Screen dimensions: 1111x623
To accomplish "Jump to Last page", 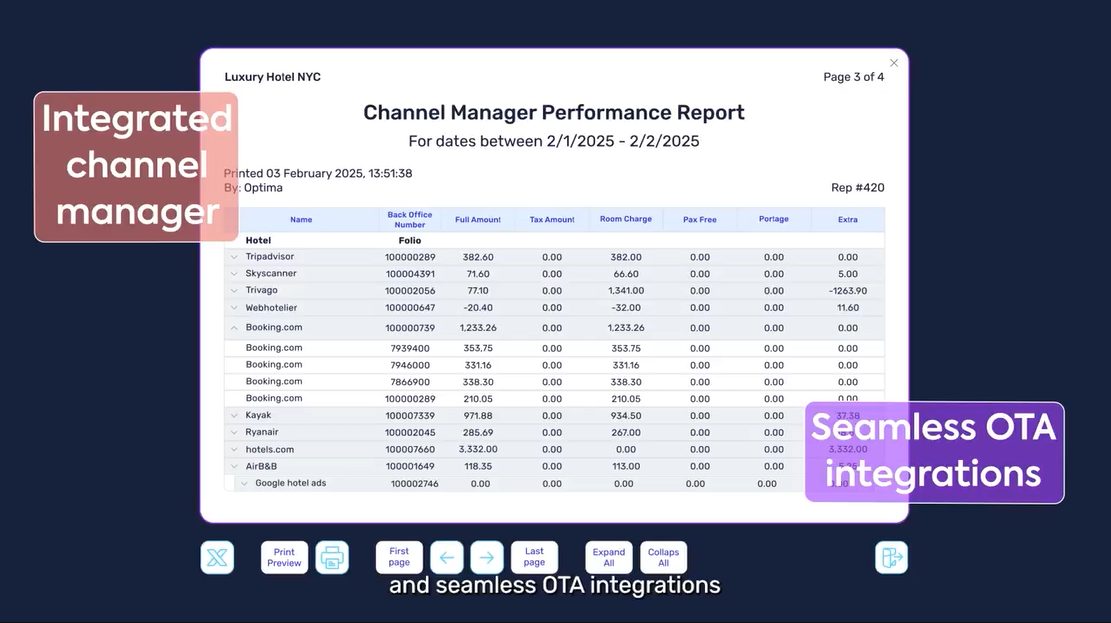I will coord(534,557).
